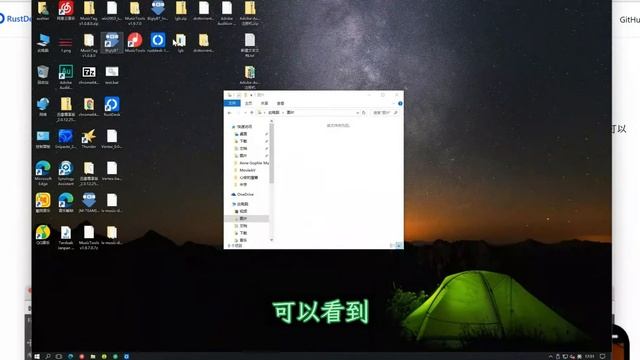Select the new text document .txt icon
This screenshot has height=360, width=640.
[249, 45]
